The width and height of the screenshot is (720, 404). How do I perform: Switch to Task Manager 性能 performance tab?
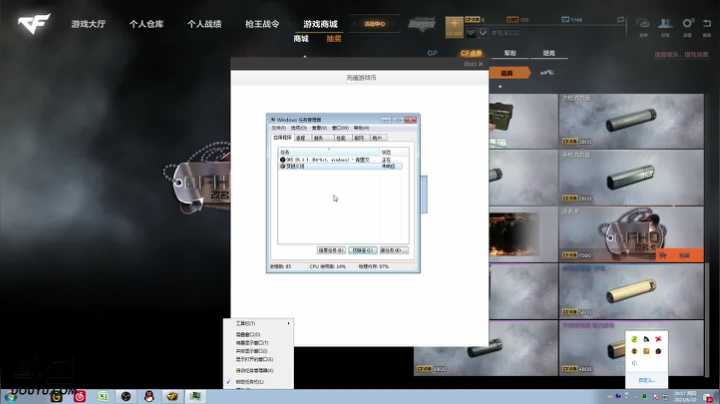click(x=341, y=138)
